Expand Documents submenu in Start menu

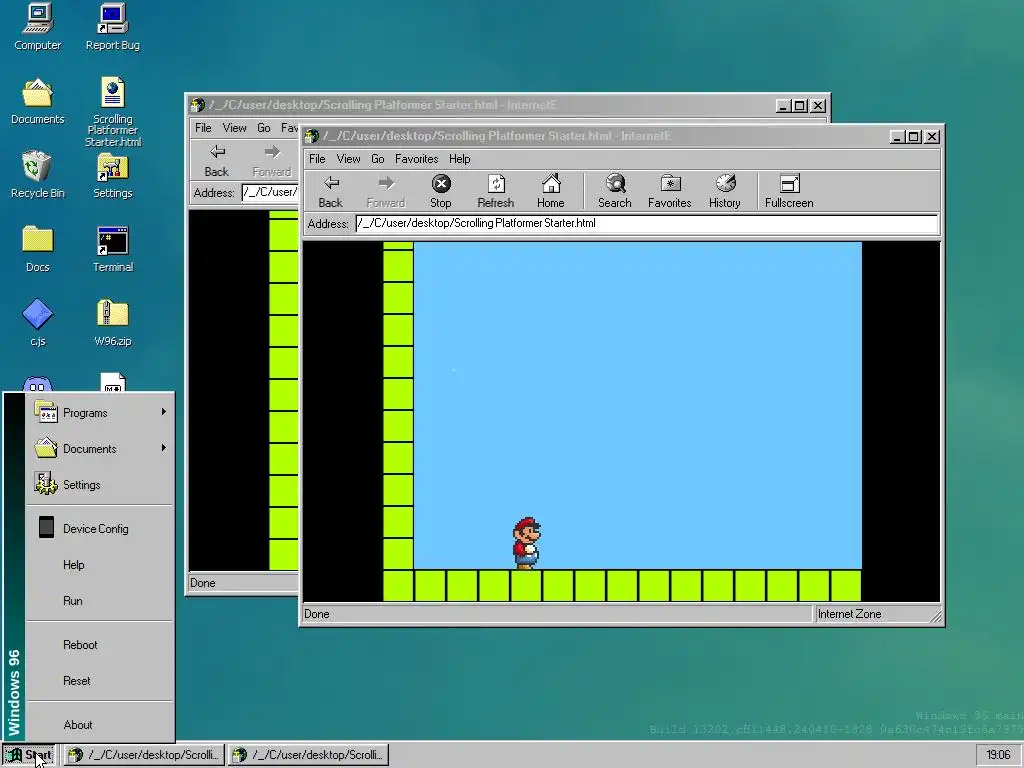pyautogui.click(x=100, y=449)
